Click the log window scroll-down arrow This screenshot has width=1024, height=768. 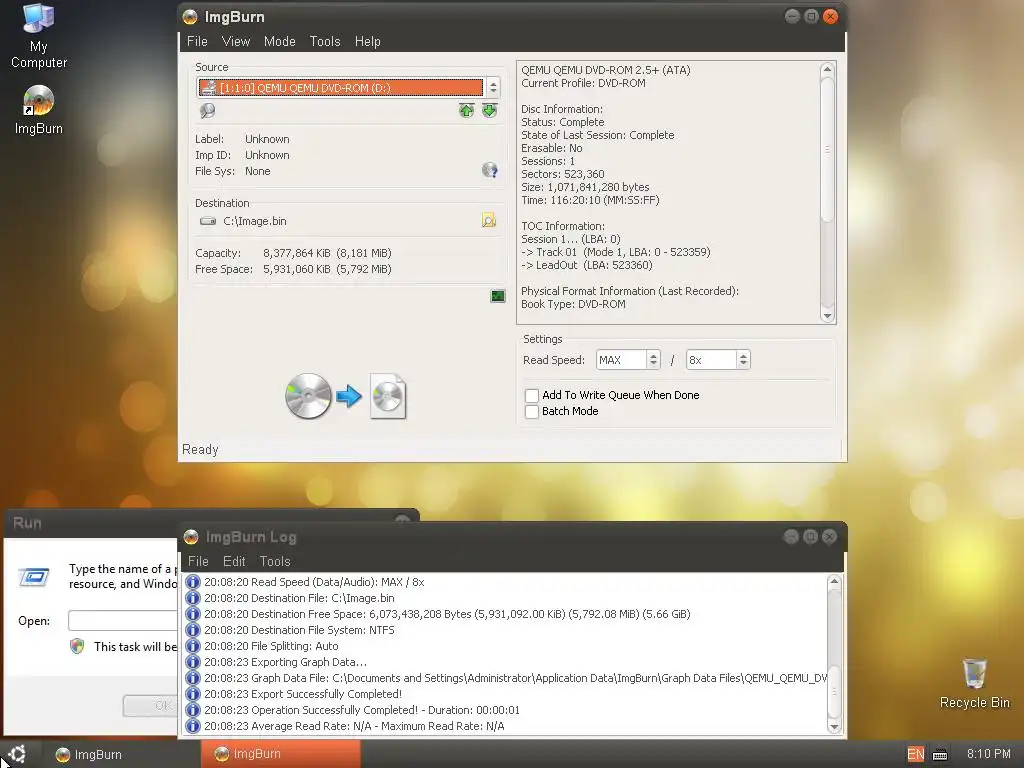click(834, 726)
